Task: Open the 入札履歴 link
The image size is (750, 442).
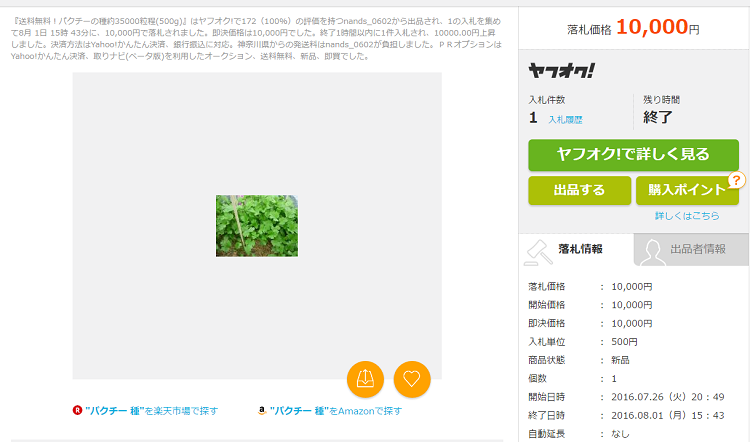Action: tap(565, 120)
